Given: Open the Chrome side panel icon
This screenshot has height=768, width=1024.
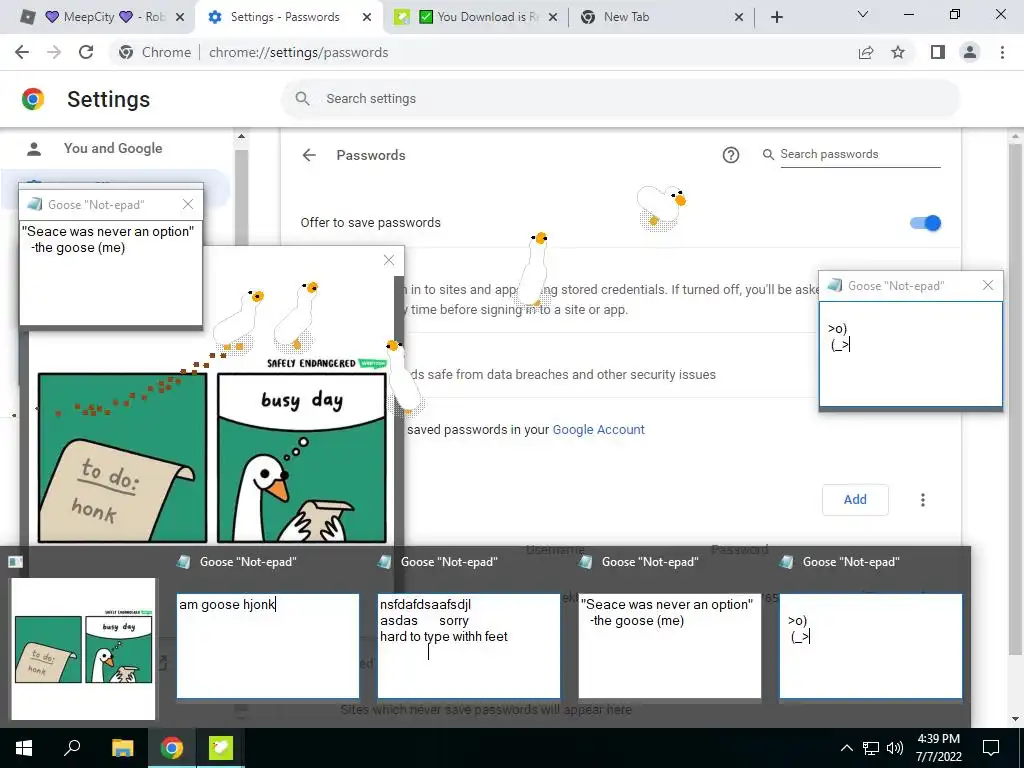Looking at the screenshot, I should [938, 52].
